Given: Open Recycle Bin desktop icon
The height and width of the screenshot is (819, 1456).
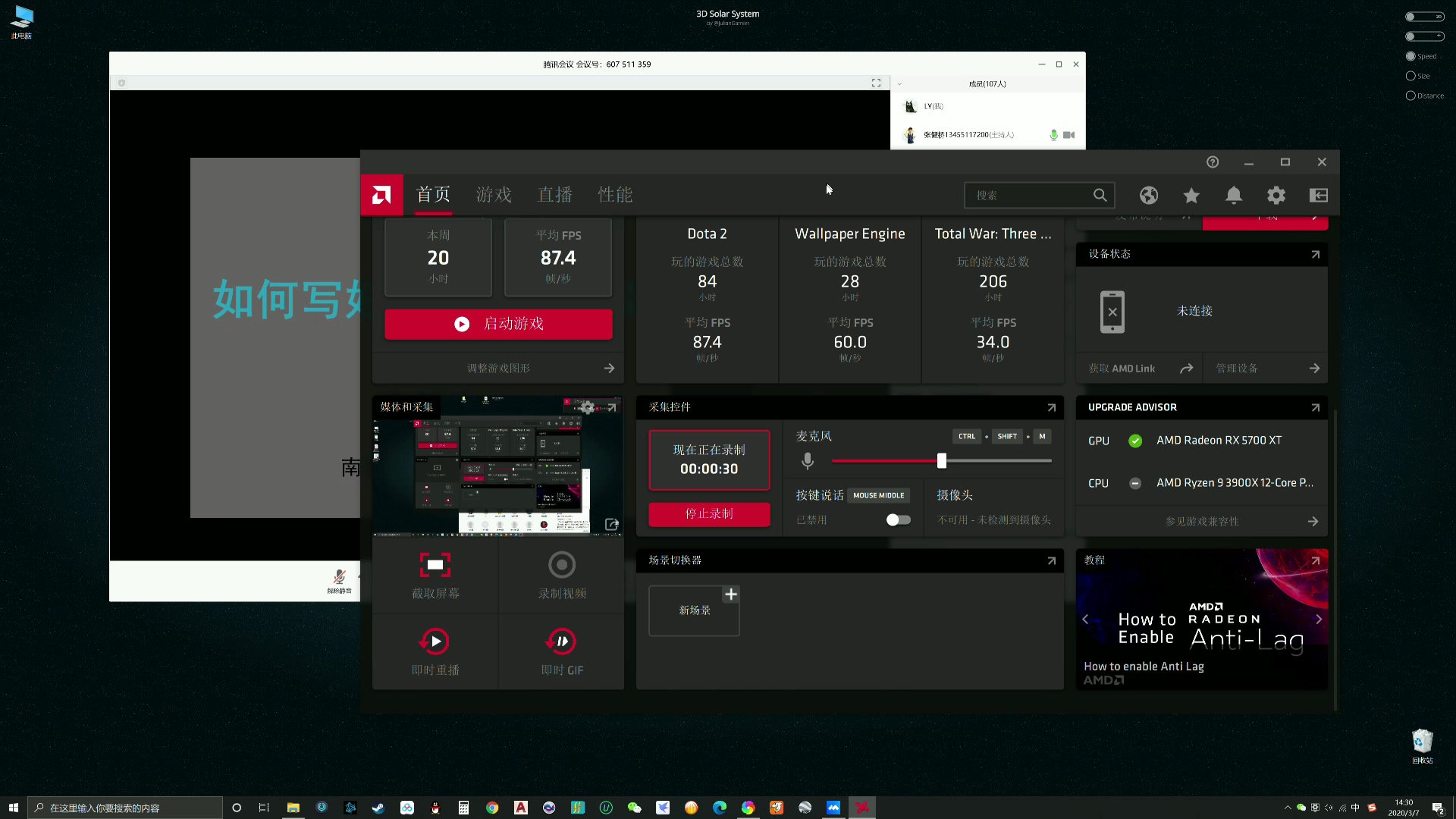Looking at the screenshot, I should (1423, 746).
